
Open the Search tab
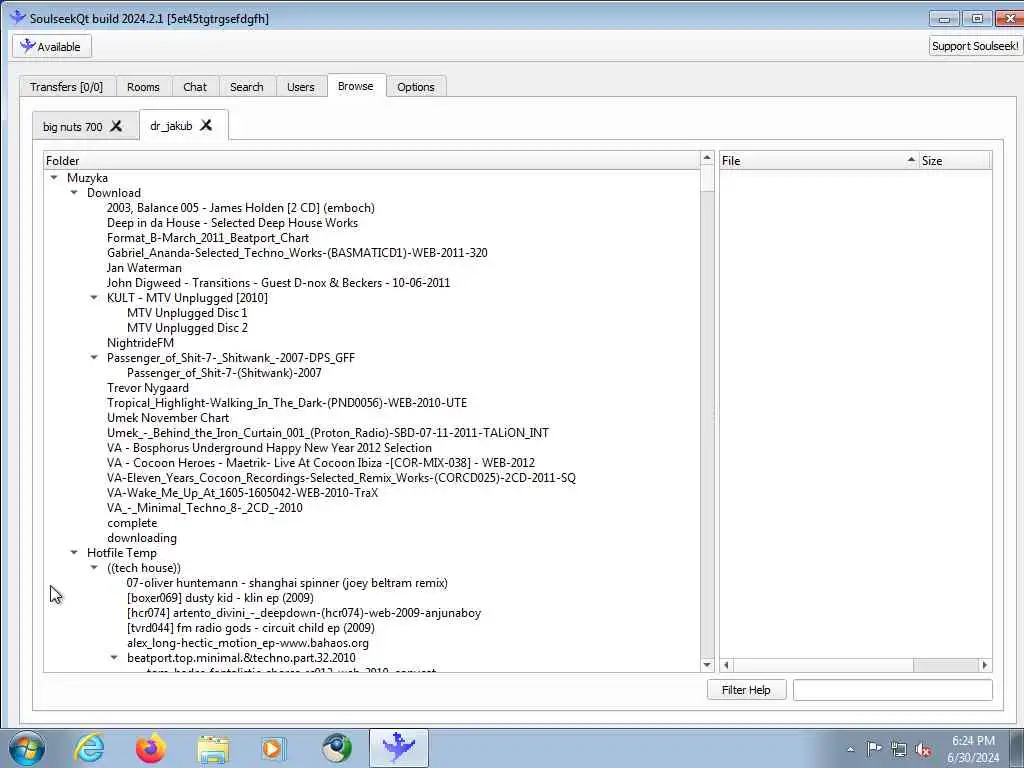click(247, 87)
